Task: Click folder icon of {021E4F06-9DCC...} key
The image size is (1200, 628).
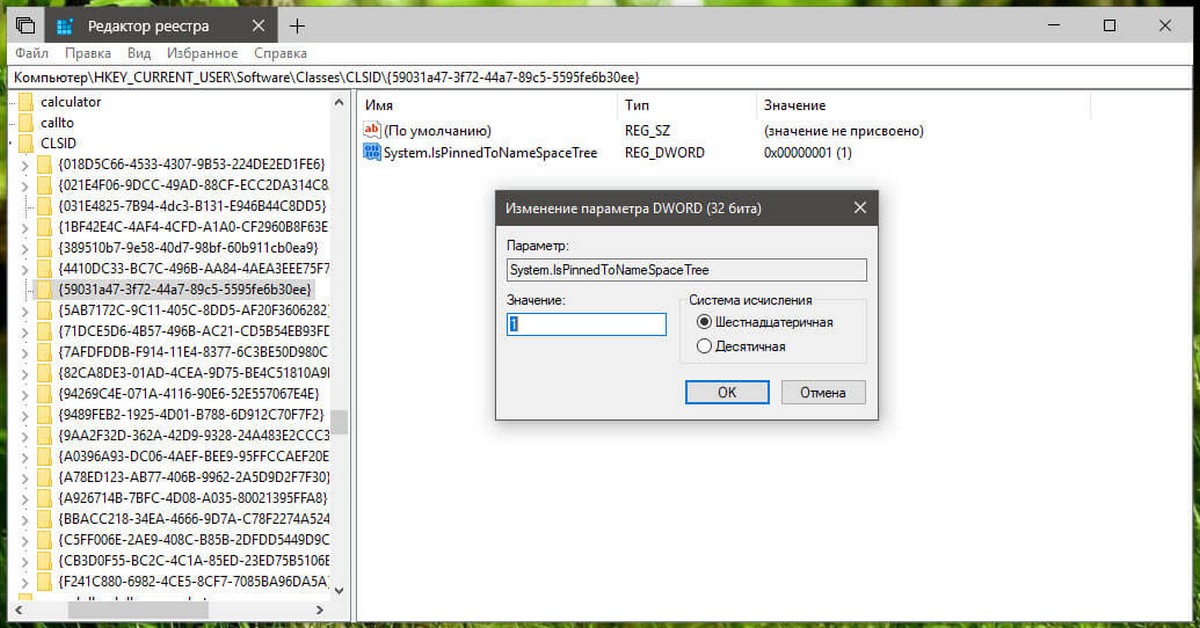Action: pos(44,185)
